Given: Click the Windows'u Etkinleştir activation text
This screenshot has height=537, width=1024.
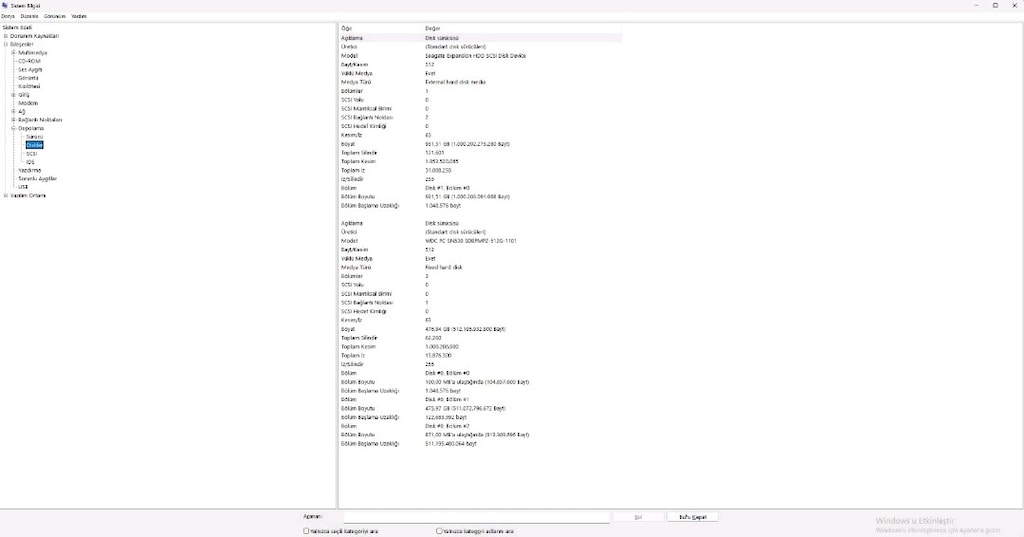Looking at the screenshot, I should point(915,521).
